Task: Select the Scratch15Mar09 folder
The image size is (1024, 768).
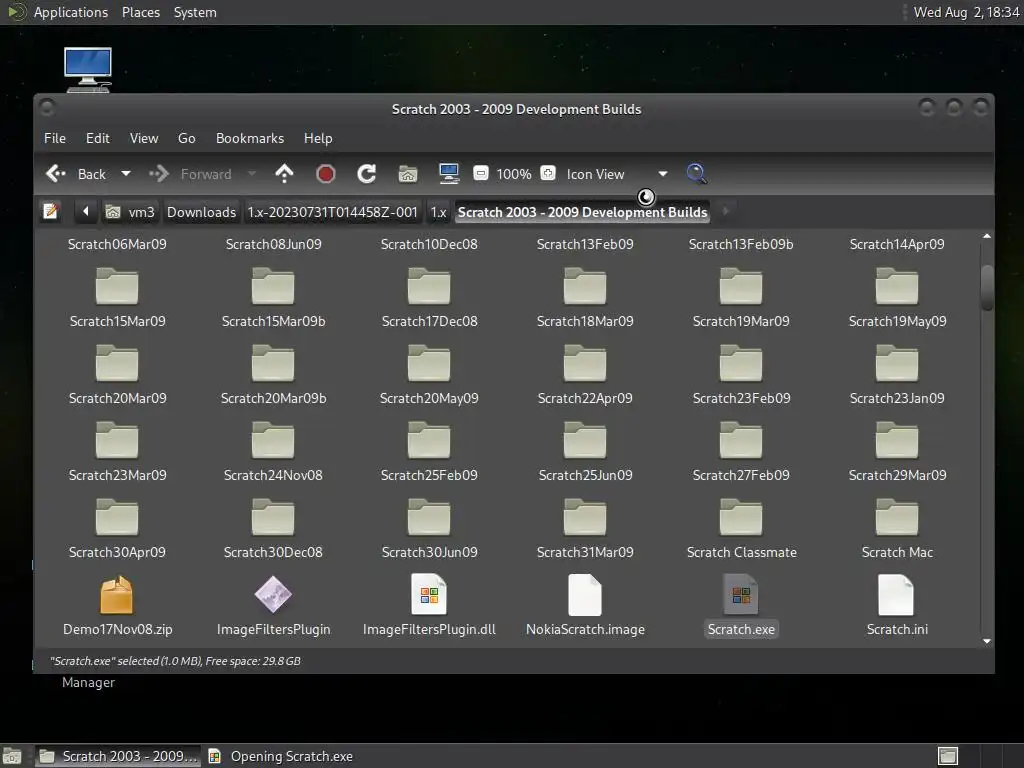Action: point(117,297)
